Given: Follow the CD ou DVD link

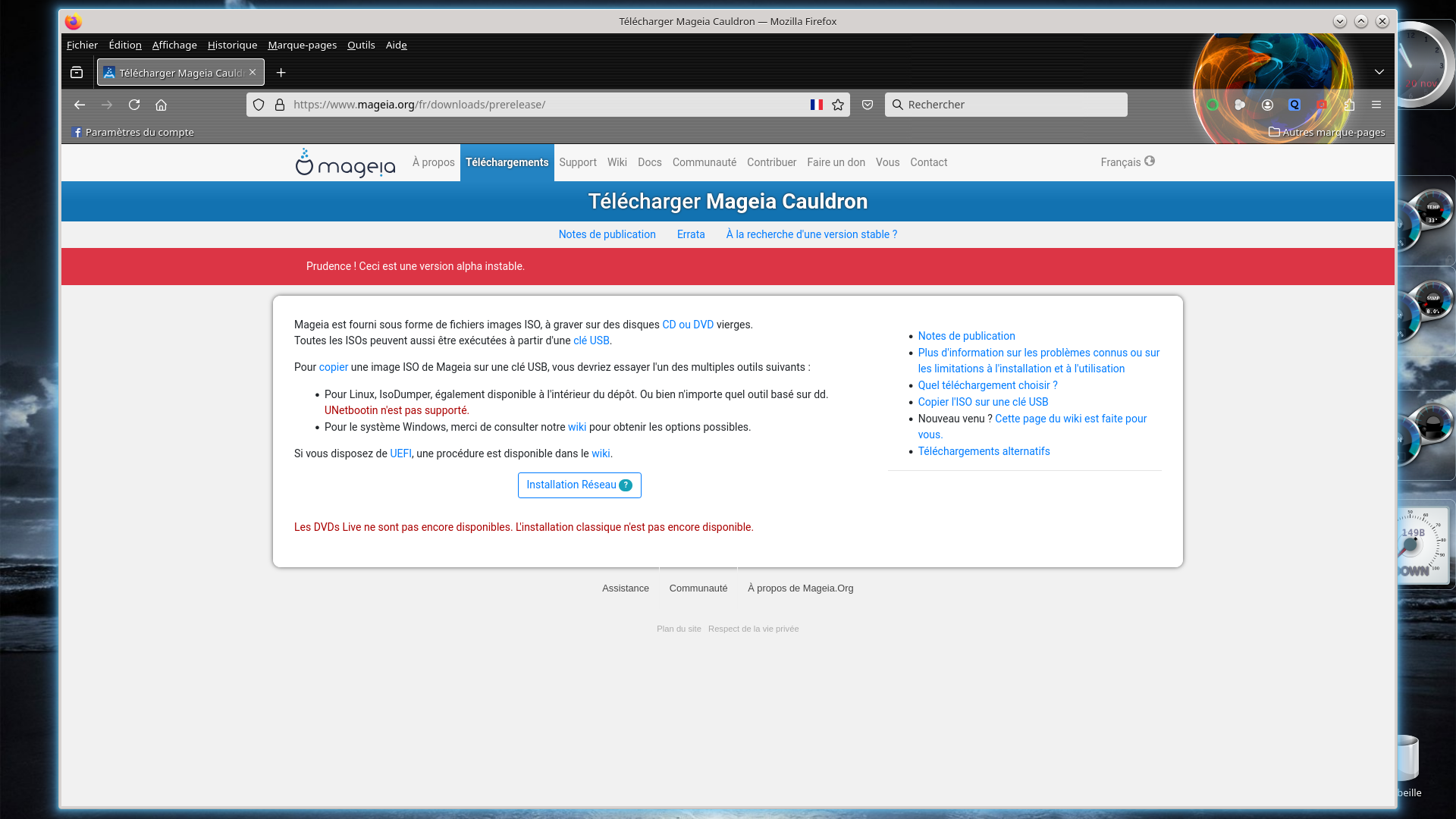Looking at the screenshot, I should (688, 325).
